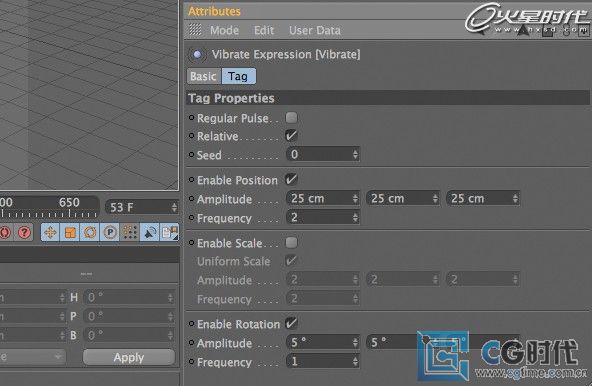
Task: Select the Tag tab
Action: (238, 76)
